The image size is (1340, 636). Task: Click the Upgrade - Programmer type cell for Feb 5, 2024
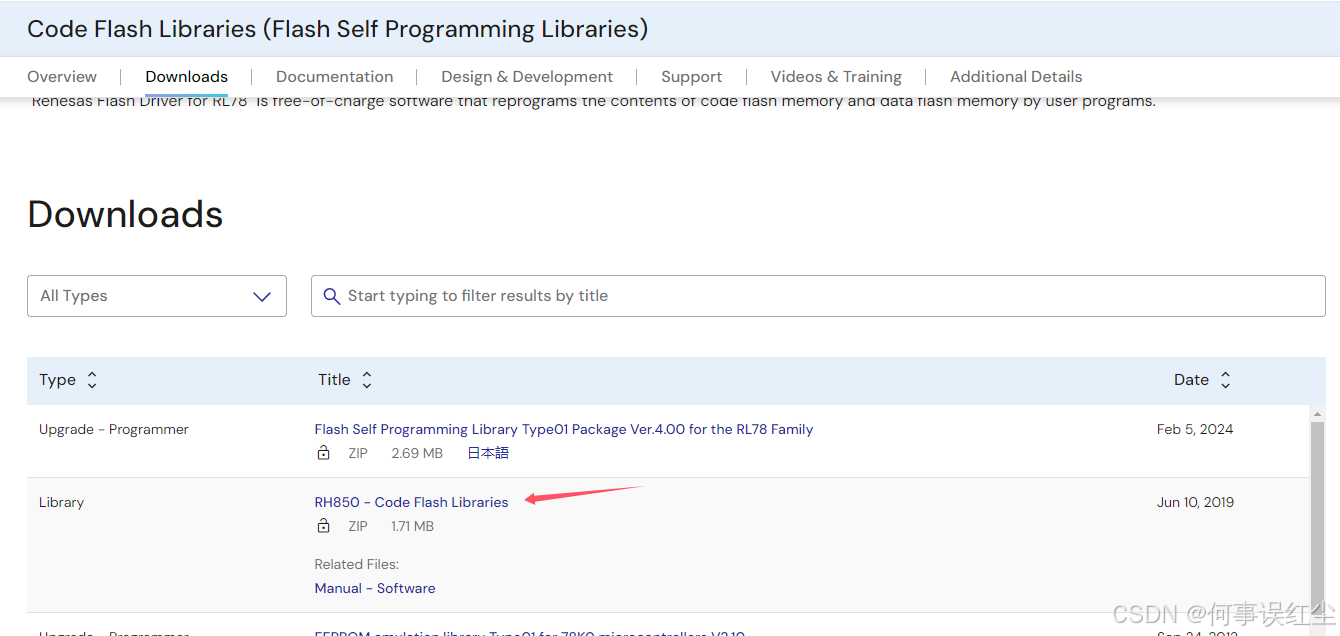click(114, 429)
